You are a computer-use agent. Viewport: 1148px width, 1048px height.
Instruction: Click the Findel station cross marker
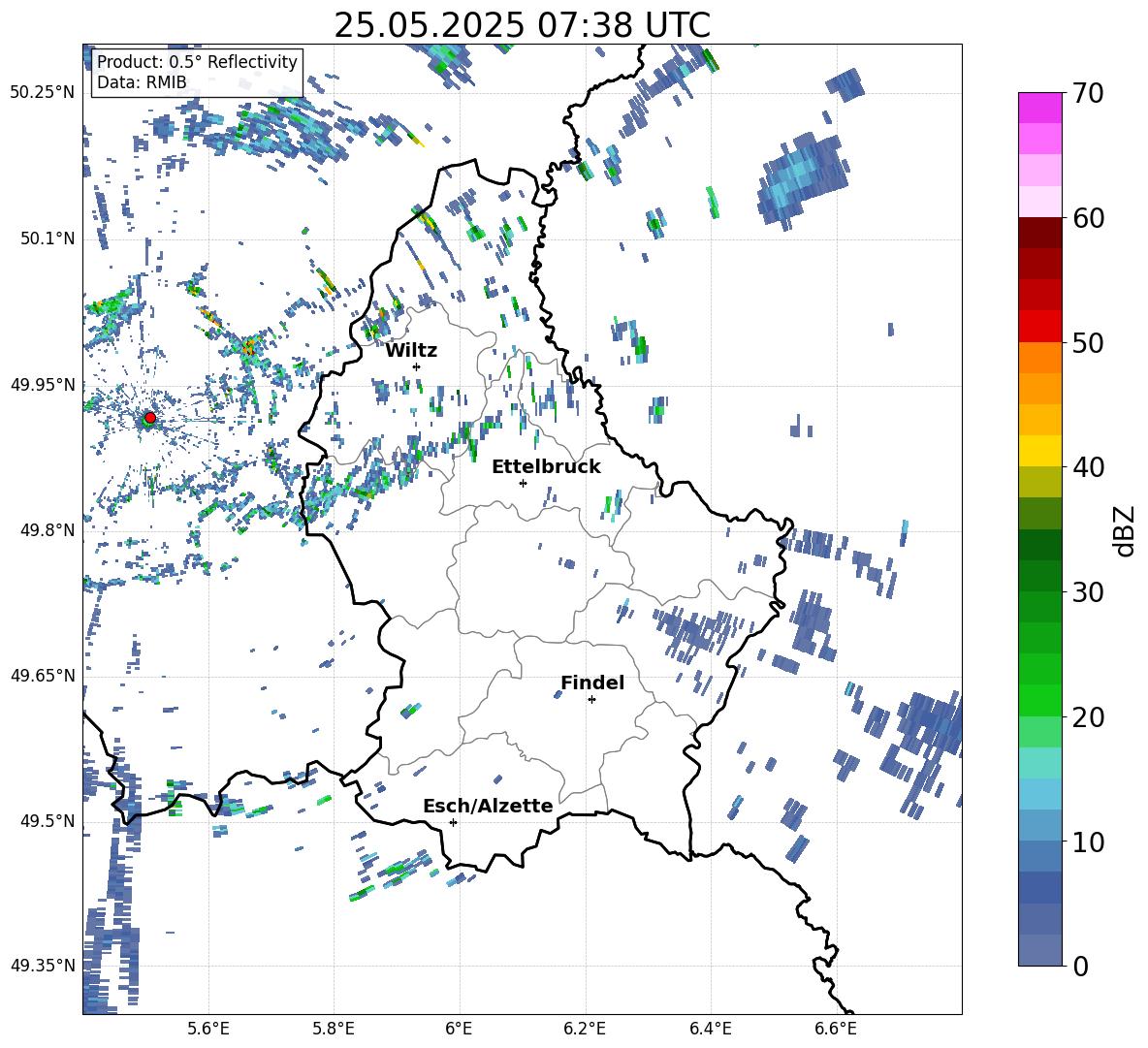tap(591, 699)
